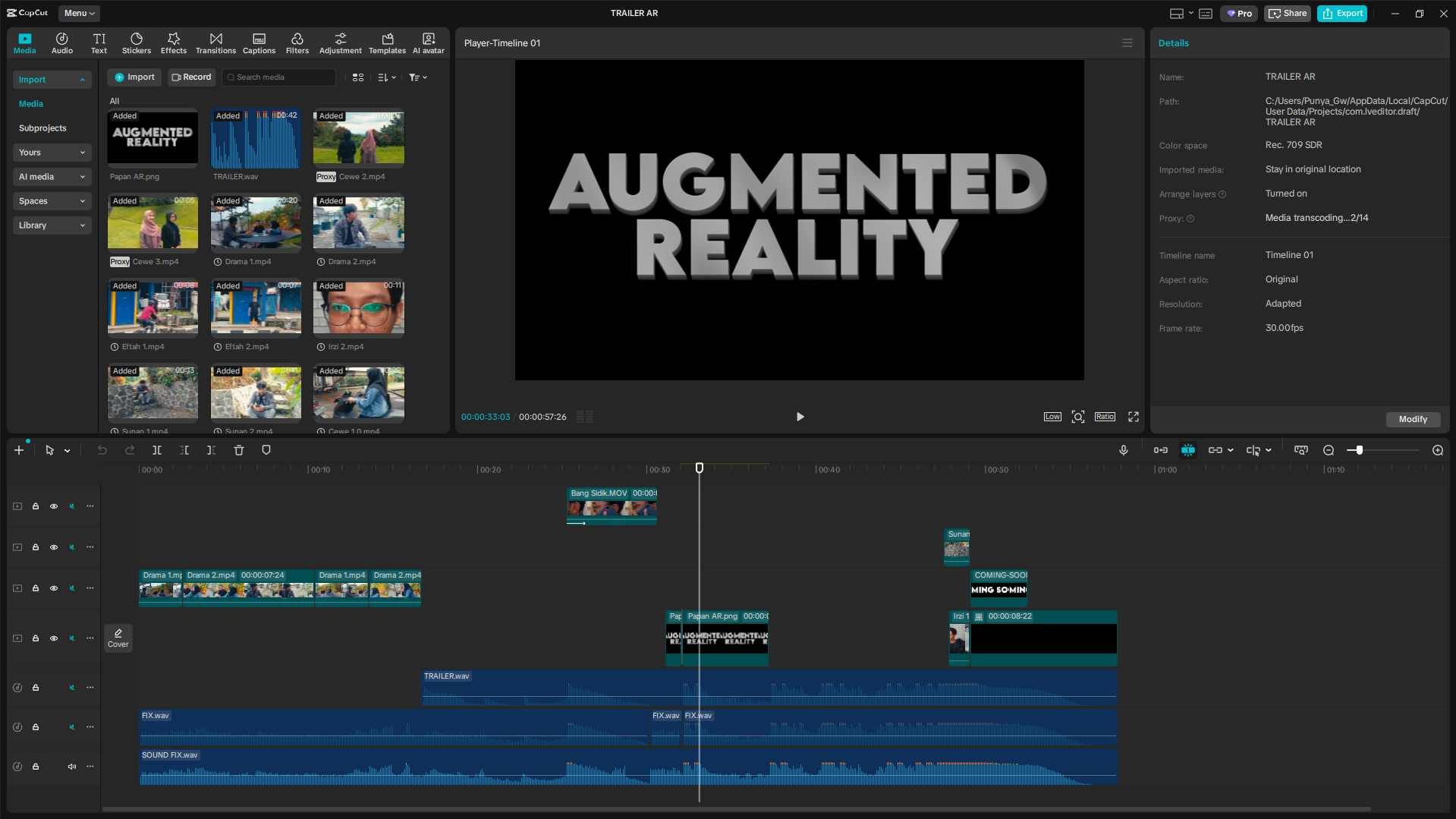Switch to the Audio tab
The image size is (1456, 819).
[x=62, y=43]
